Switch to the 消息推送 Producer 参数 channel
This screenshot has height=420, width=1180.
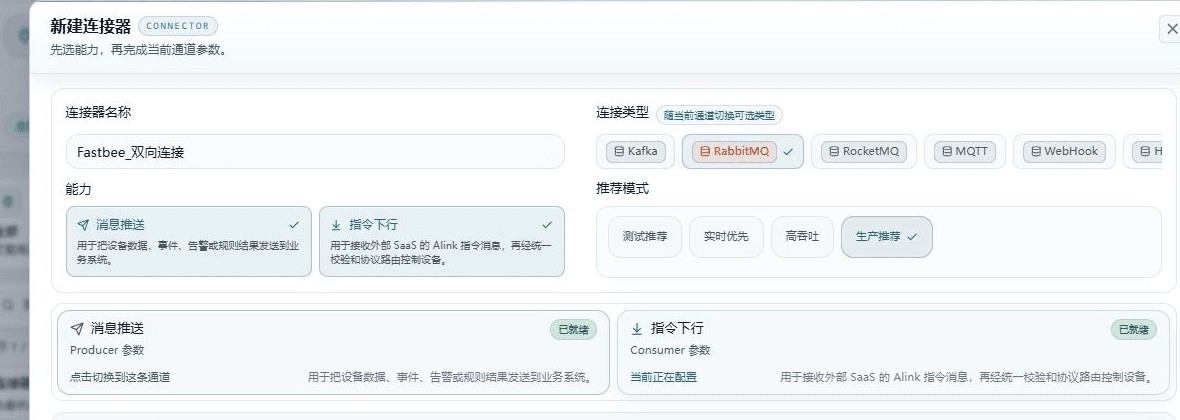click(x=333, y=352)
